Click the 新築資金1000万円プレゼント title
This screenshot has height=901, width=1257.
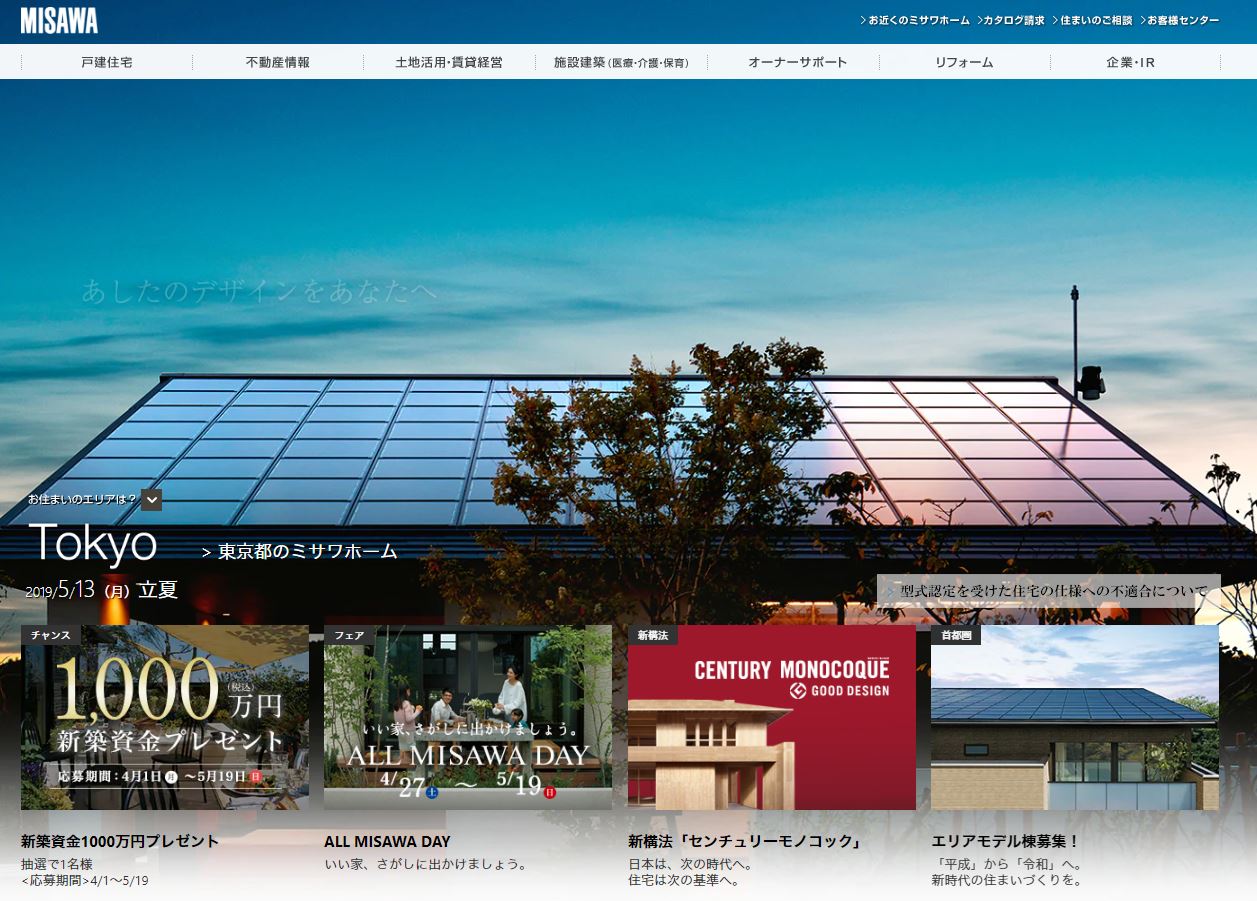[120, 841]
